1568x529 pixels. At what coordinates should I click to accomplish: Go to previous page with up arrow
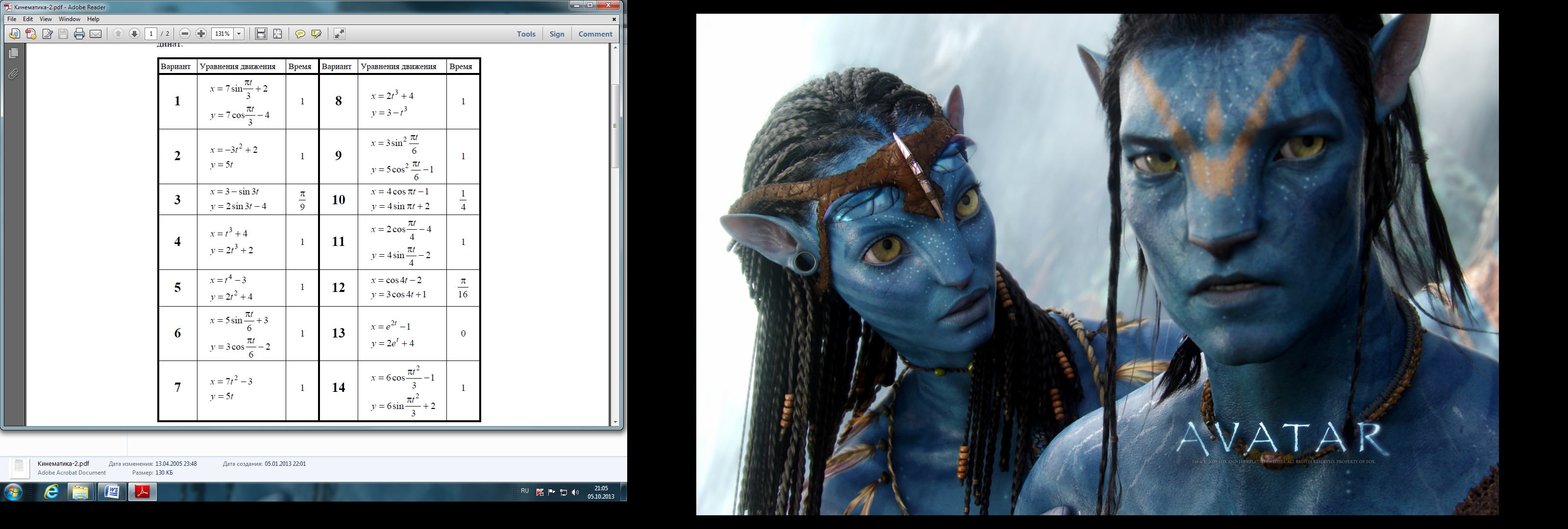[x=119, y=34]
